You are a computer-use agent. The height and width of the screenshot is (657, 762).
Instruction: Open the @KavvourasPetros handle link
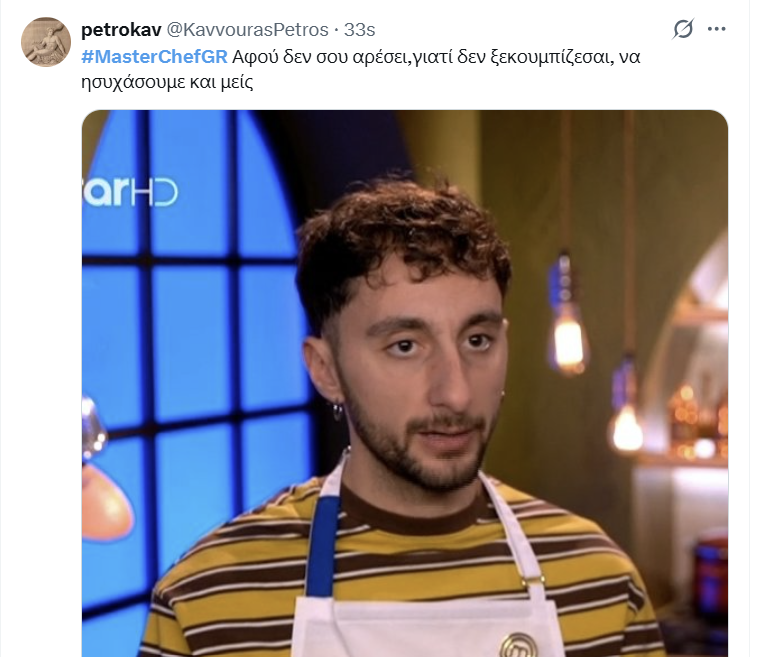point(248,30)
